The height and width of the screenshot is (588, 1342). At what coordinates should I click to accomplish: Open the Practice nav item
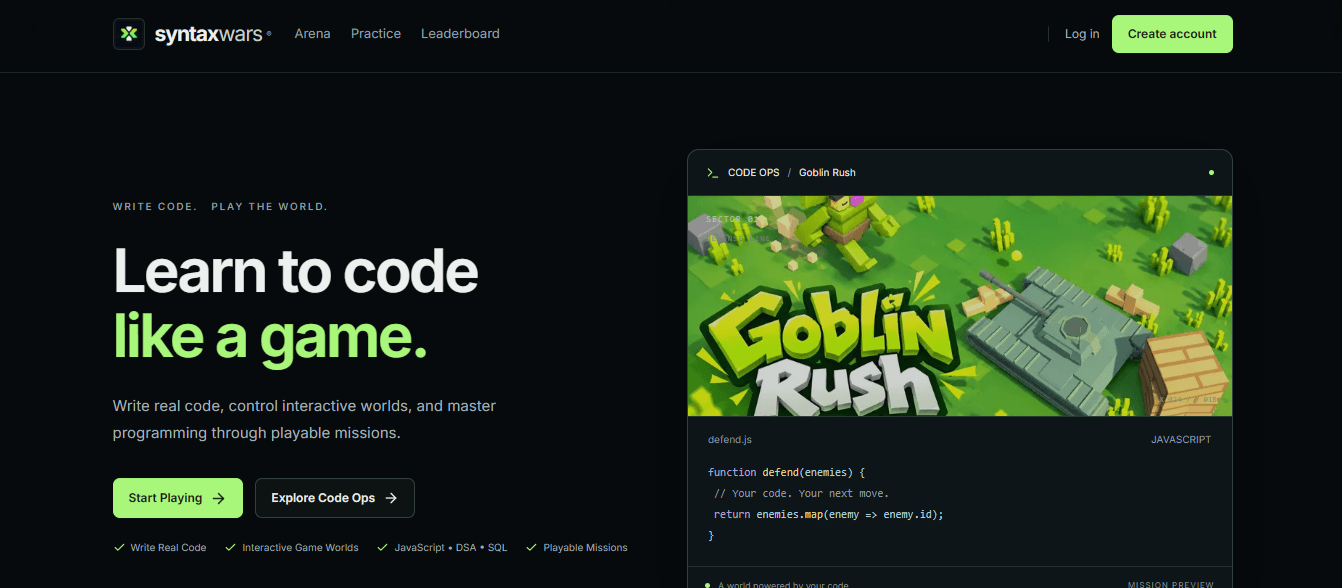376,34
